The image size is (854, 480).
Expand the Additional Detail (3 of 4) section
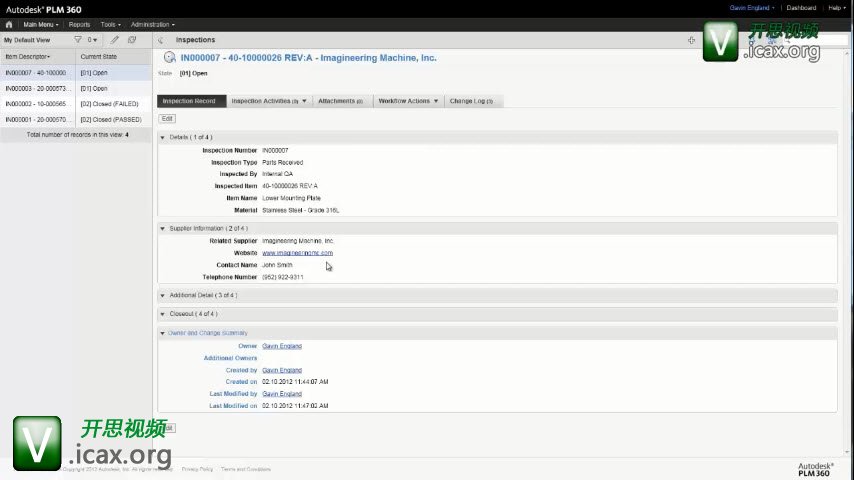pyautogui.click(x=162, y=295)
